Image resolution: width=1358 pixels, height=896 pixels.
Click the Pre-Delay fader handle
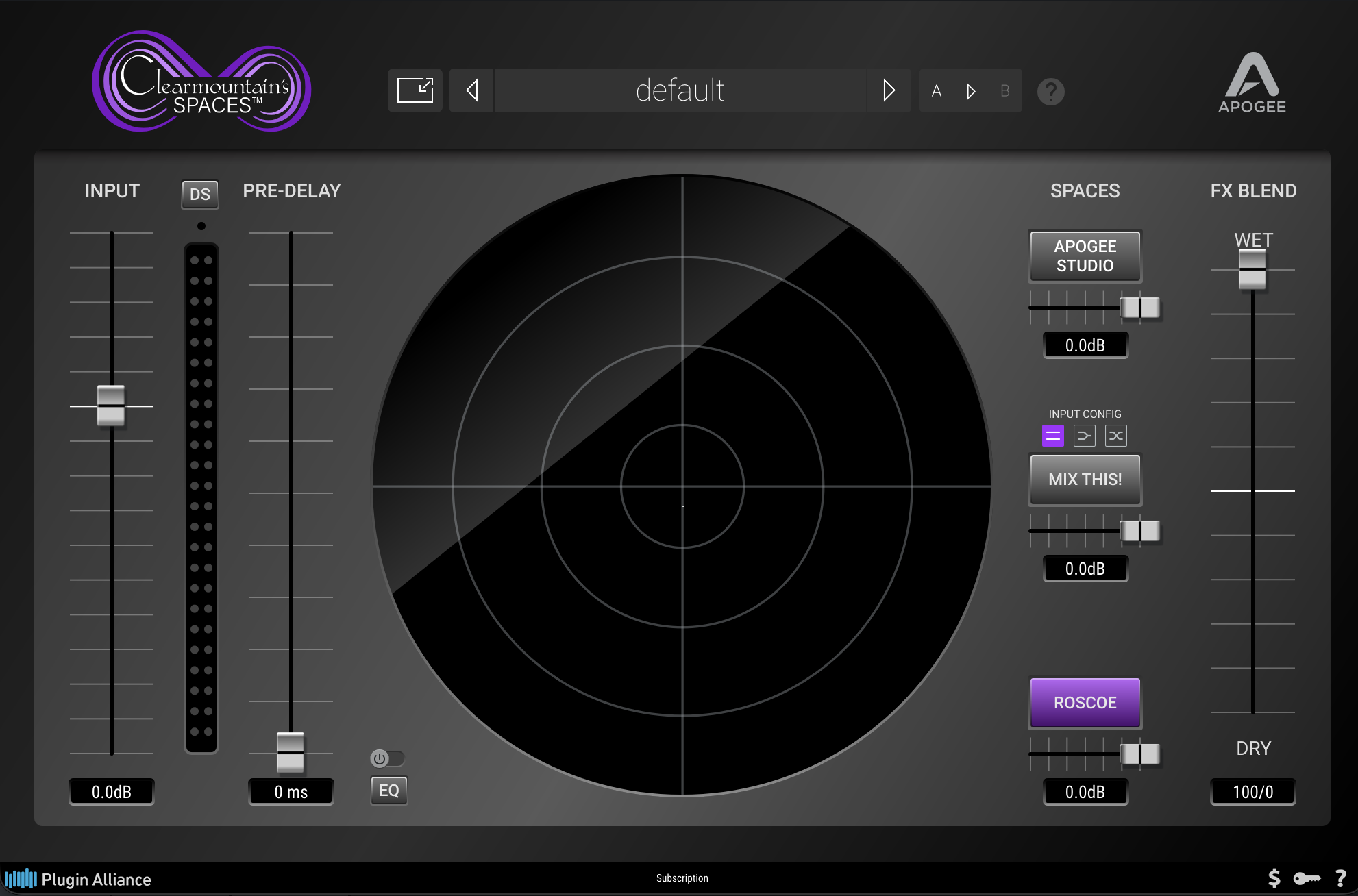click(291, 752)
